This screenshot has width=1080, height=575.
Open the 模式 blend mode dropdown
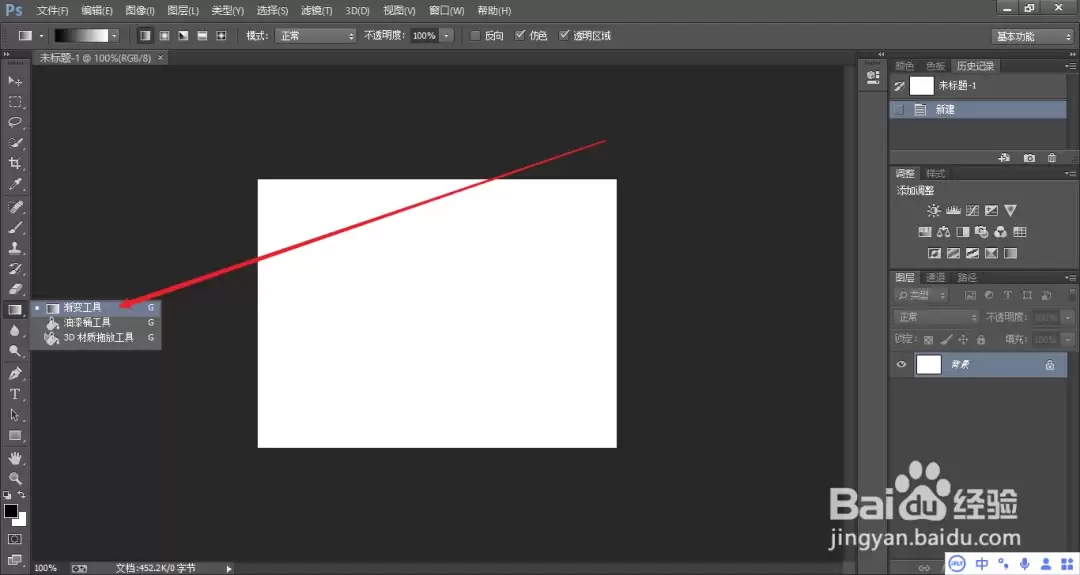(x=316, y=36)
